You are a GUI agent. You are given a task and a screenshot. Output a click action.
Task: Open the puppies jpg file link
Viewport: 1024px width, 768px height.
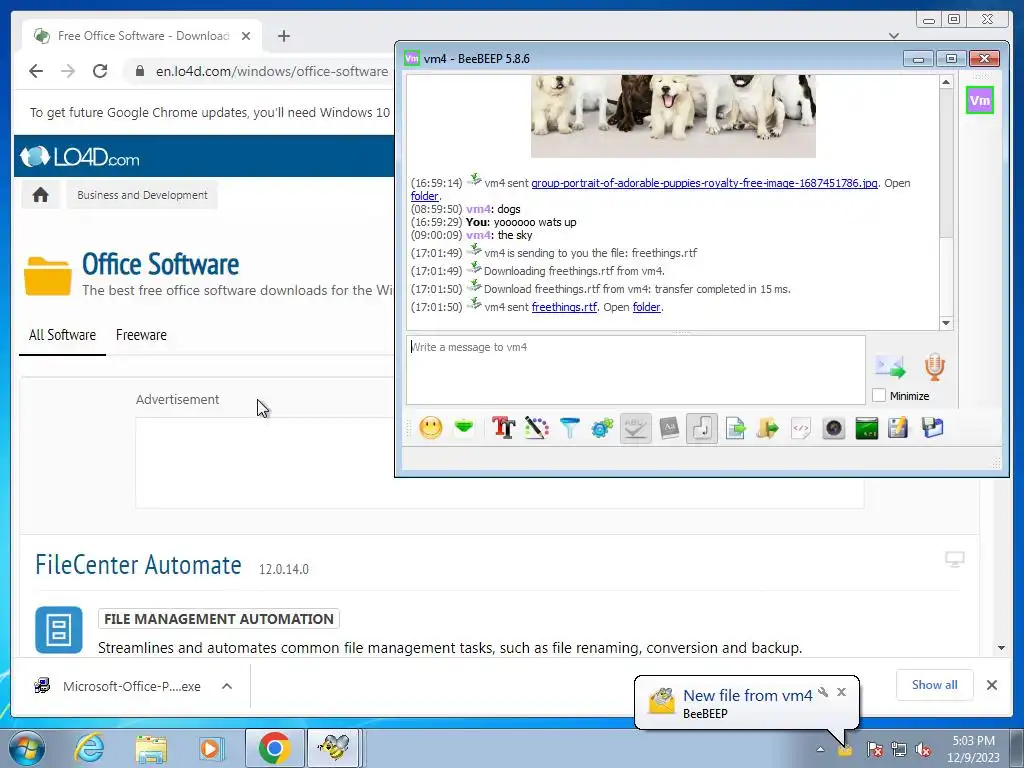[x=704, y=183]
